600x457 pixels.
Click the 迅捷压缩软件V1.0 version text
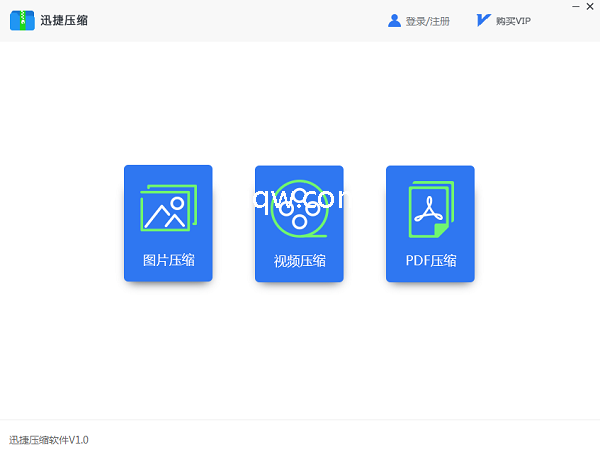pos(49,440)
